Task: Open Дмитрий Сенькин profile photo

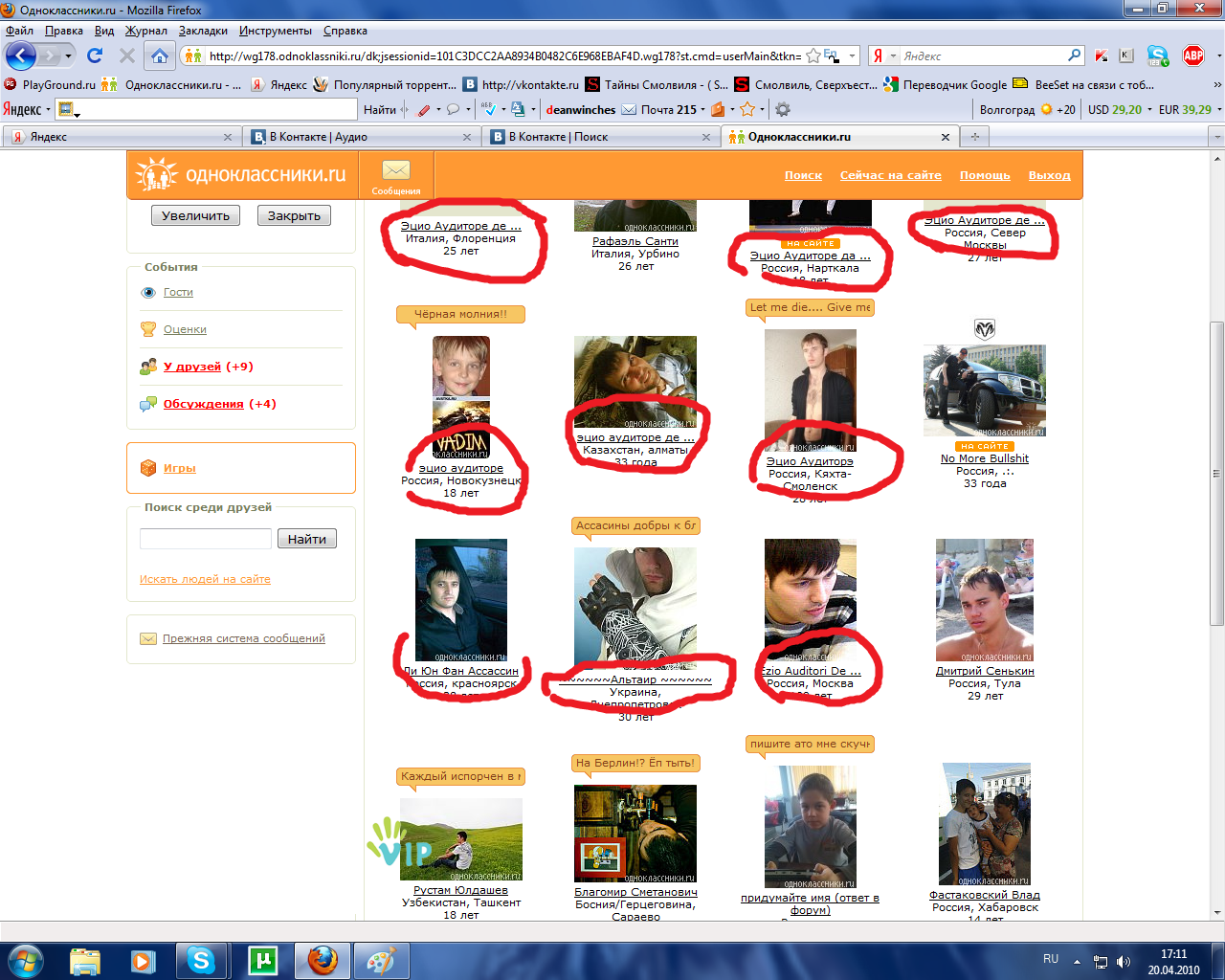Action: pos(985,601)
